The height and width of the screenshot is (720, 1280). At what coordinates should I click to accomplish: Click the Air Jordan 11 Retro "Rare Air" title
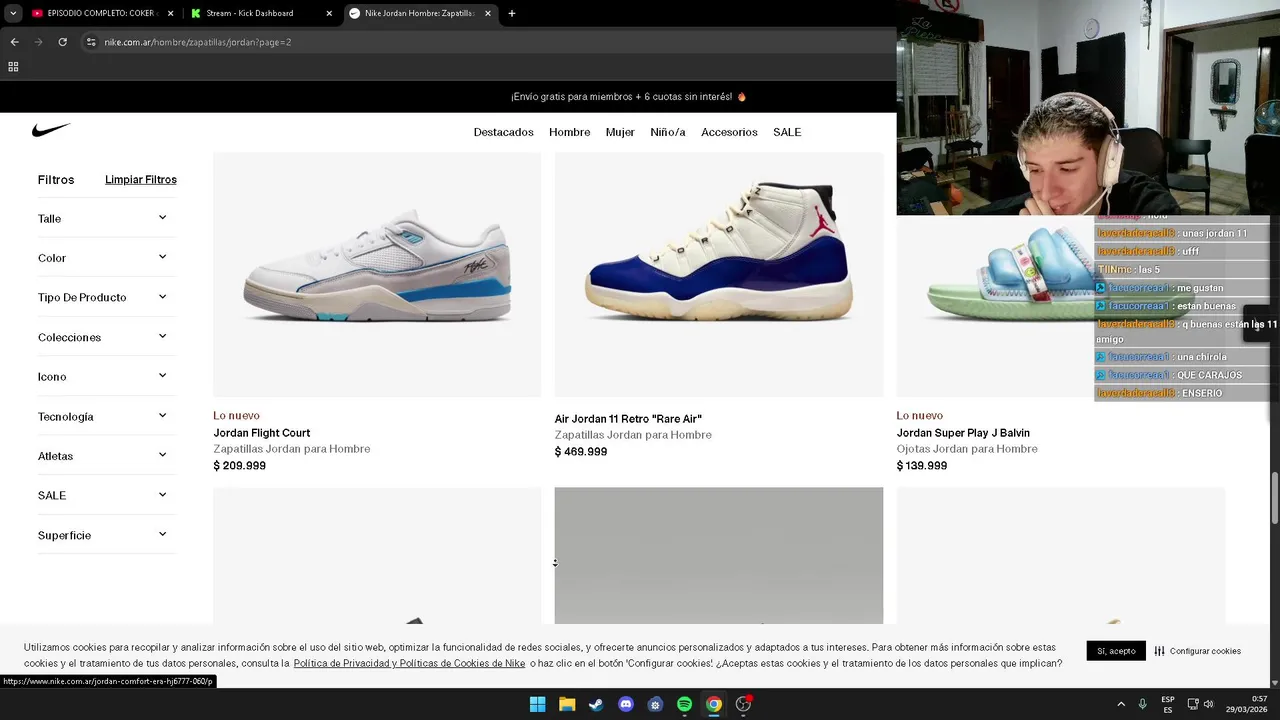click(x=628, y=419)
